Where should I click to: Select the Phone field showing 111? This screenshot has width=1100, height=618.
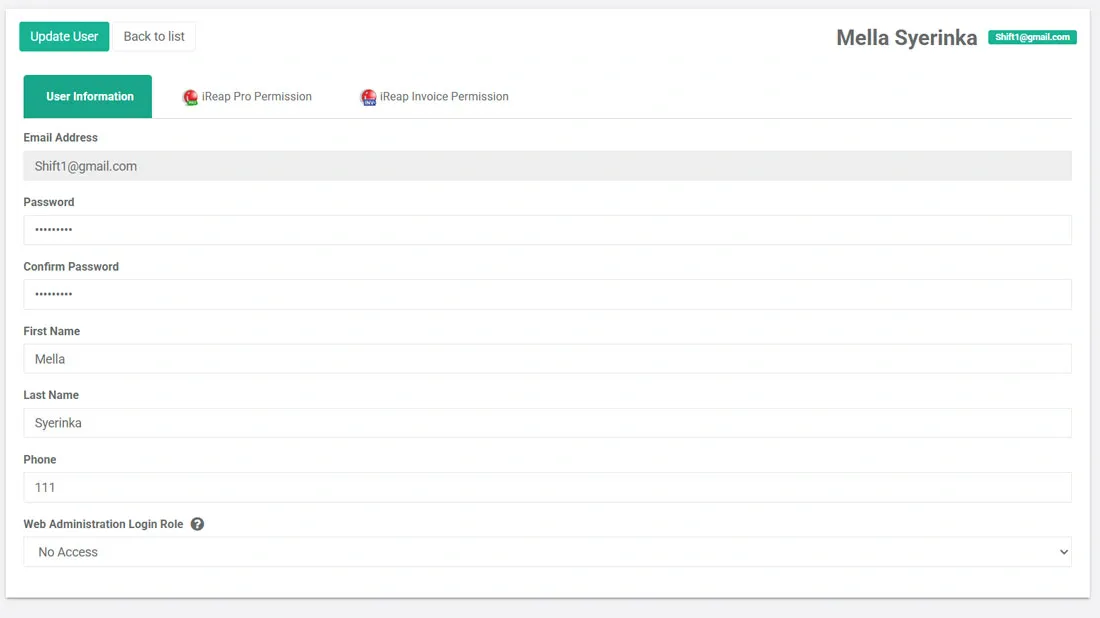point(548,487)
